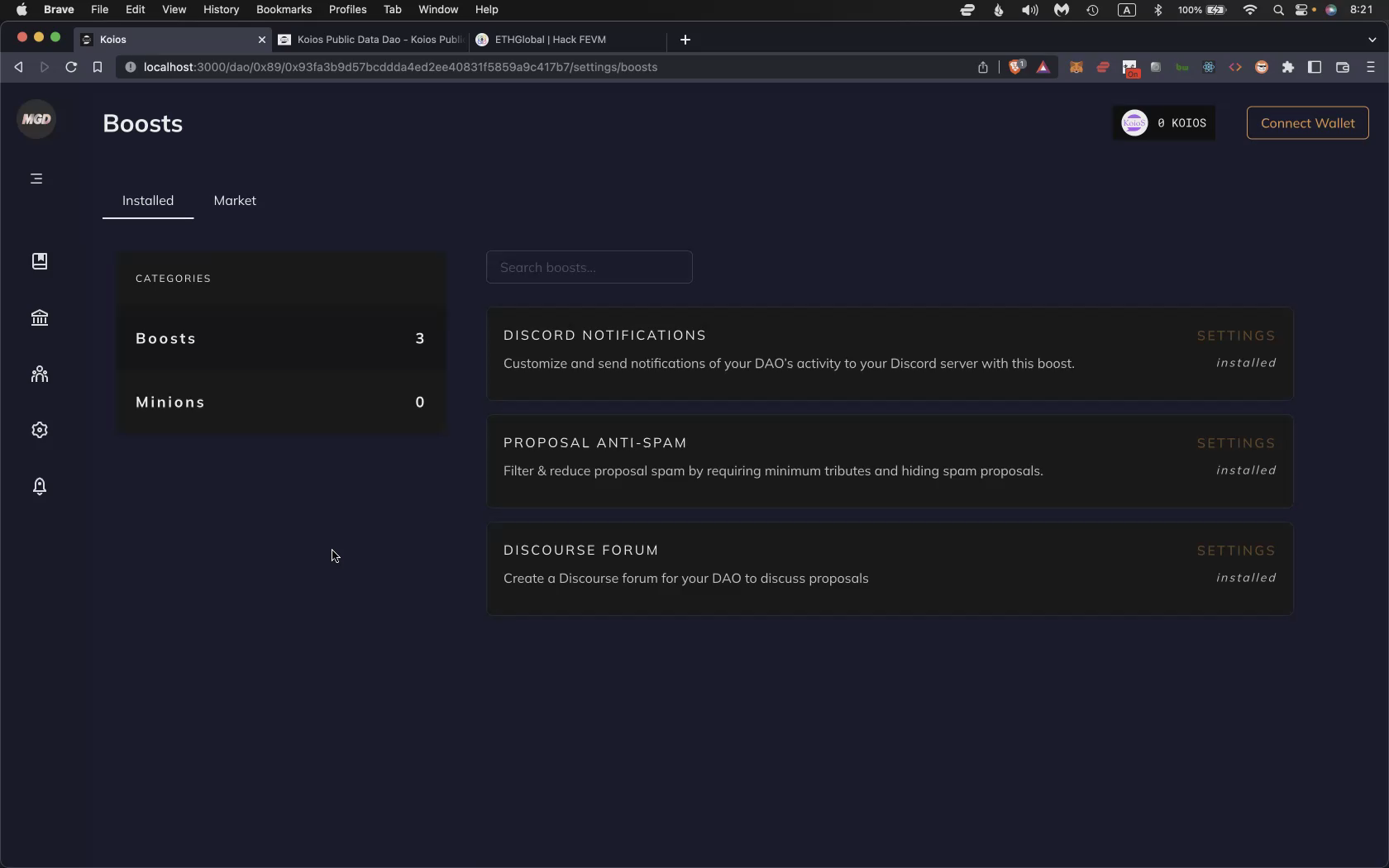Image resolution: width=1389 pixels, height=868 pixels.
Task: Open Spotlight search in menu bar
Action: tap(1278, 10)
